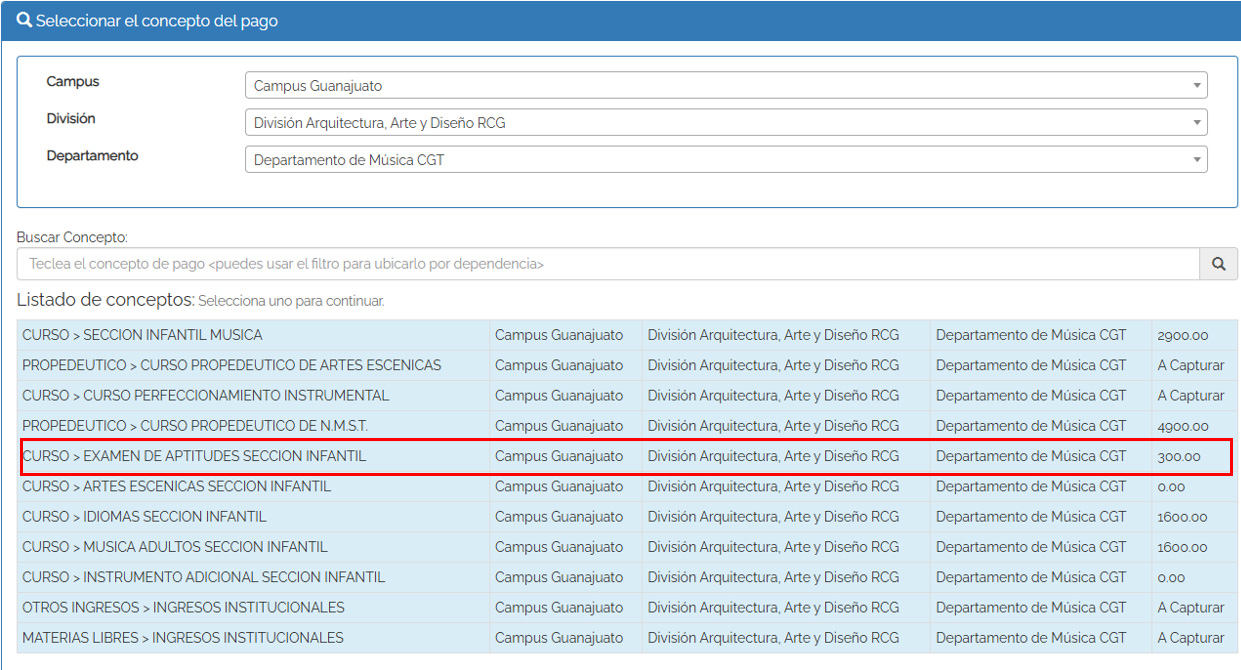Select OTROS INGRESOS > INGRESOS INSTITUCIONALES
The image size is (1241, 670).
(183, 608)
